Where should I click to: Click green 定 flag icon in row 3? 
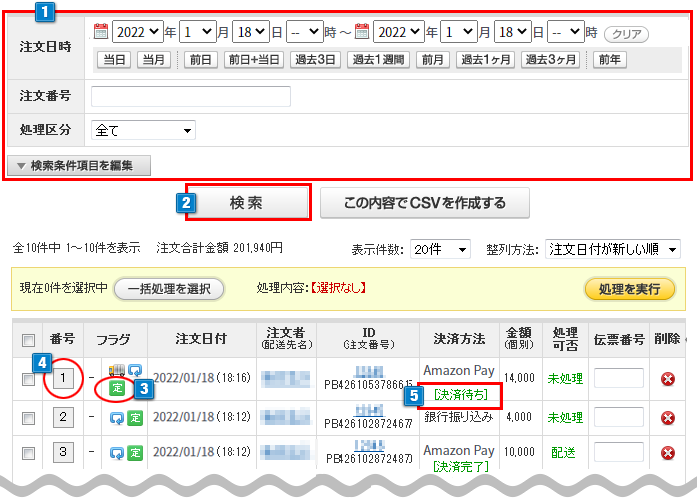pos(135,453)
